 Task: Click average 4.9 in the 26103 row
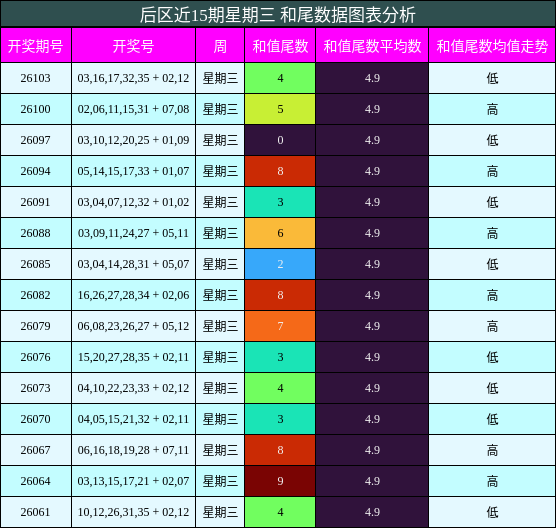pyautogui.click(x=372, y=78)
